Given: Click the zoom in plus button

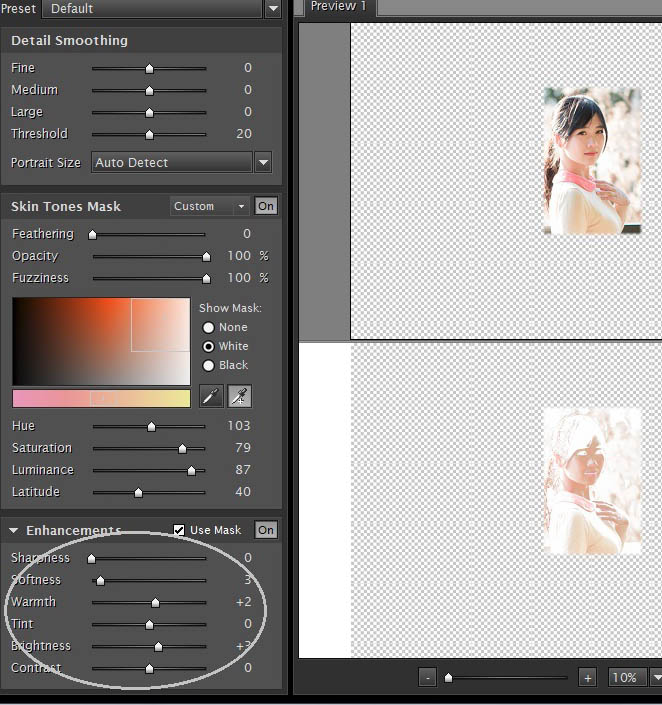Looking at the screenshot, I should 587,677.
